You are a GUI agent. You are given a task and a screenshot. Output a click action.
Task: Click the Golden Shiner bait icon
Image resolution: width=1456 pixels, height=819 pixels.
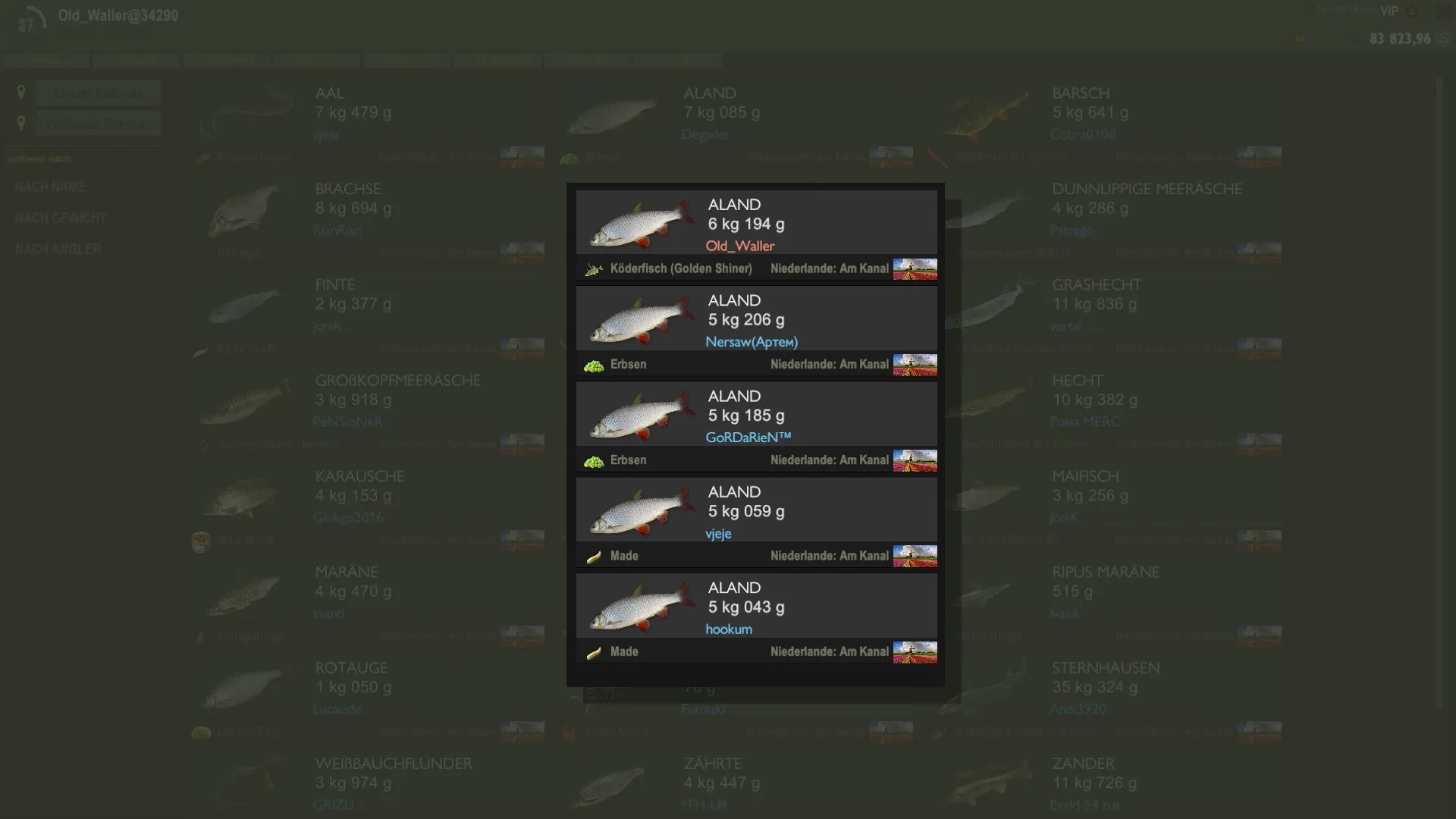click(594, 269)
